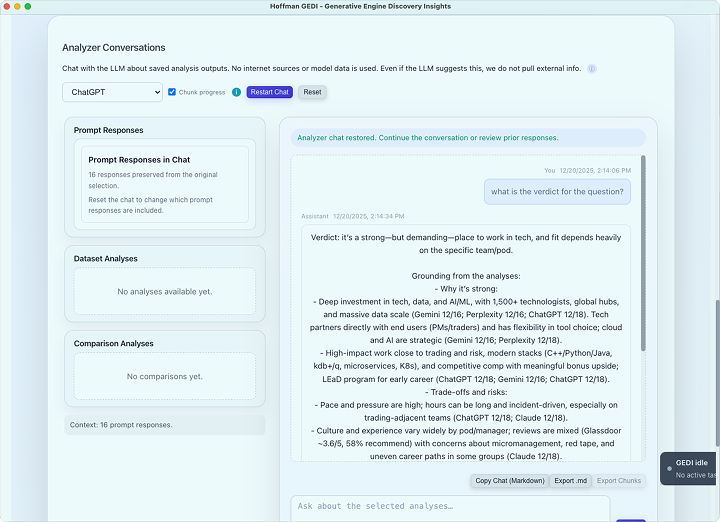Click the 'Grounding from the analyses:' line
Viewport: 720px width, 522px height.
(x=466, y=276)
